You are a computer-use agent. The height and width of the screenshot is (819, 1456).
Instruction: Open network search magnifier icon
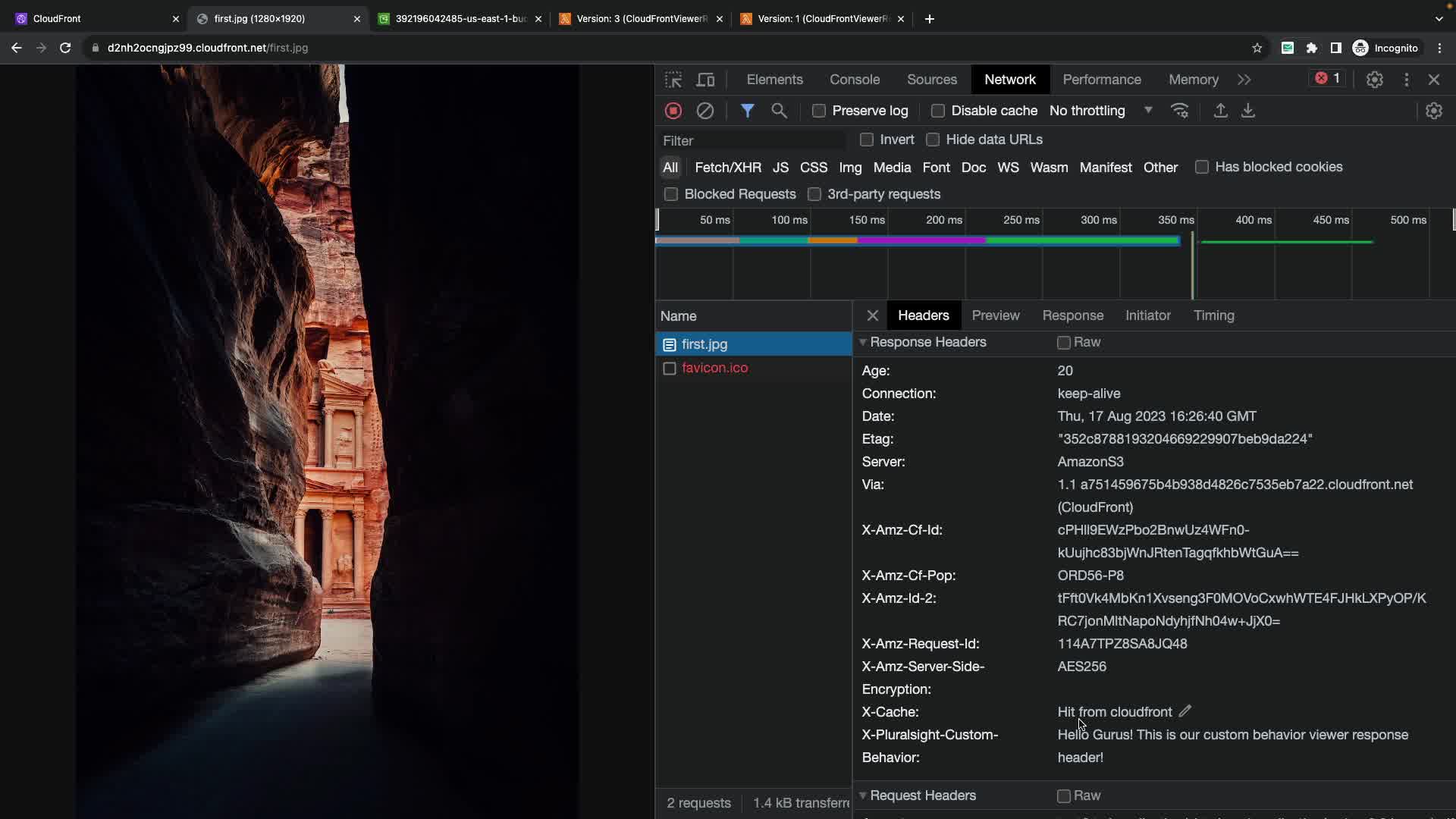point(779,111)
